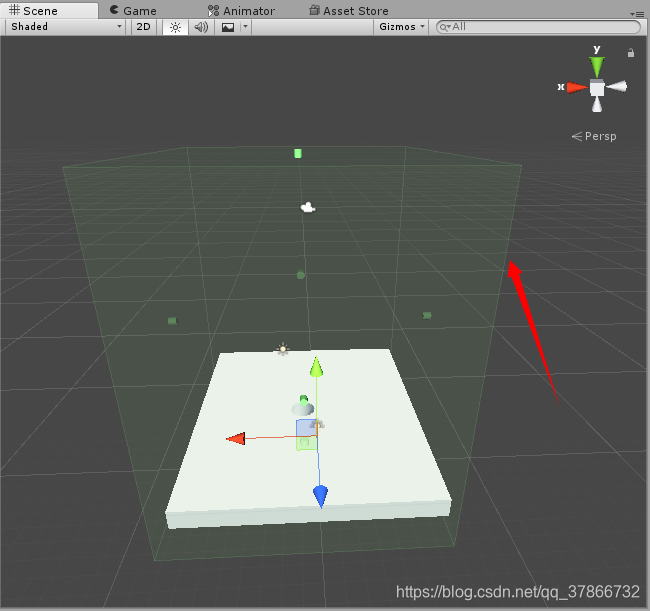Open the Asset Store tab
This screenshot has height=611, width=650.
(349, 10)
